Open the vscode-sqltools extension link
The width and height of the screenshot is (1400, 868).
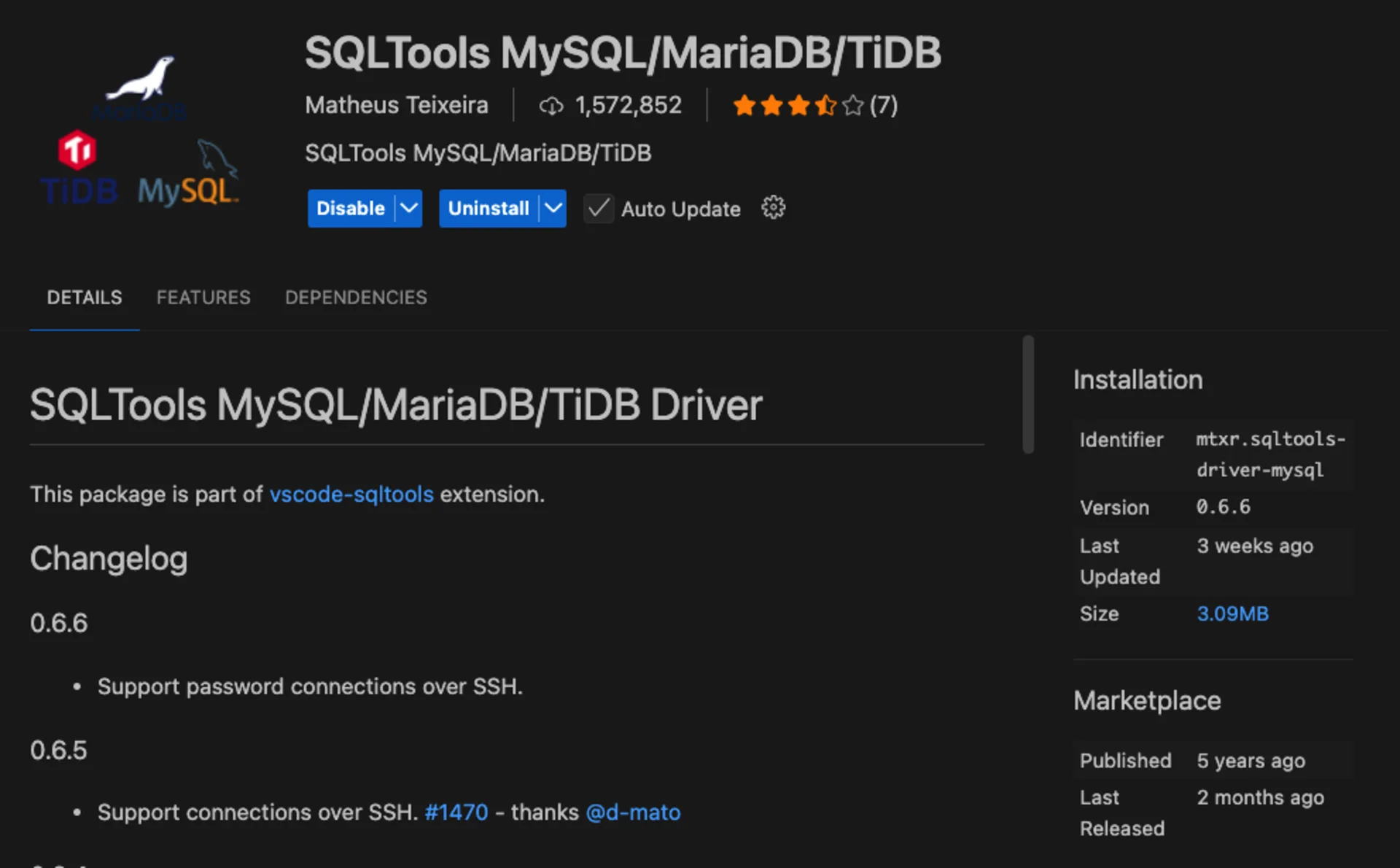coord(351,495)
